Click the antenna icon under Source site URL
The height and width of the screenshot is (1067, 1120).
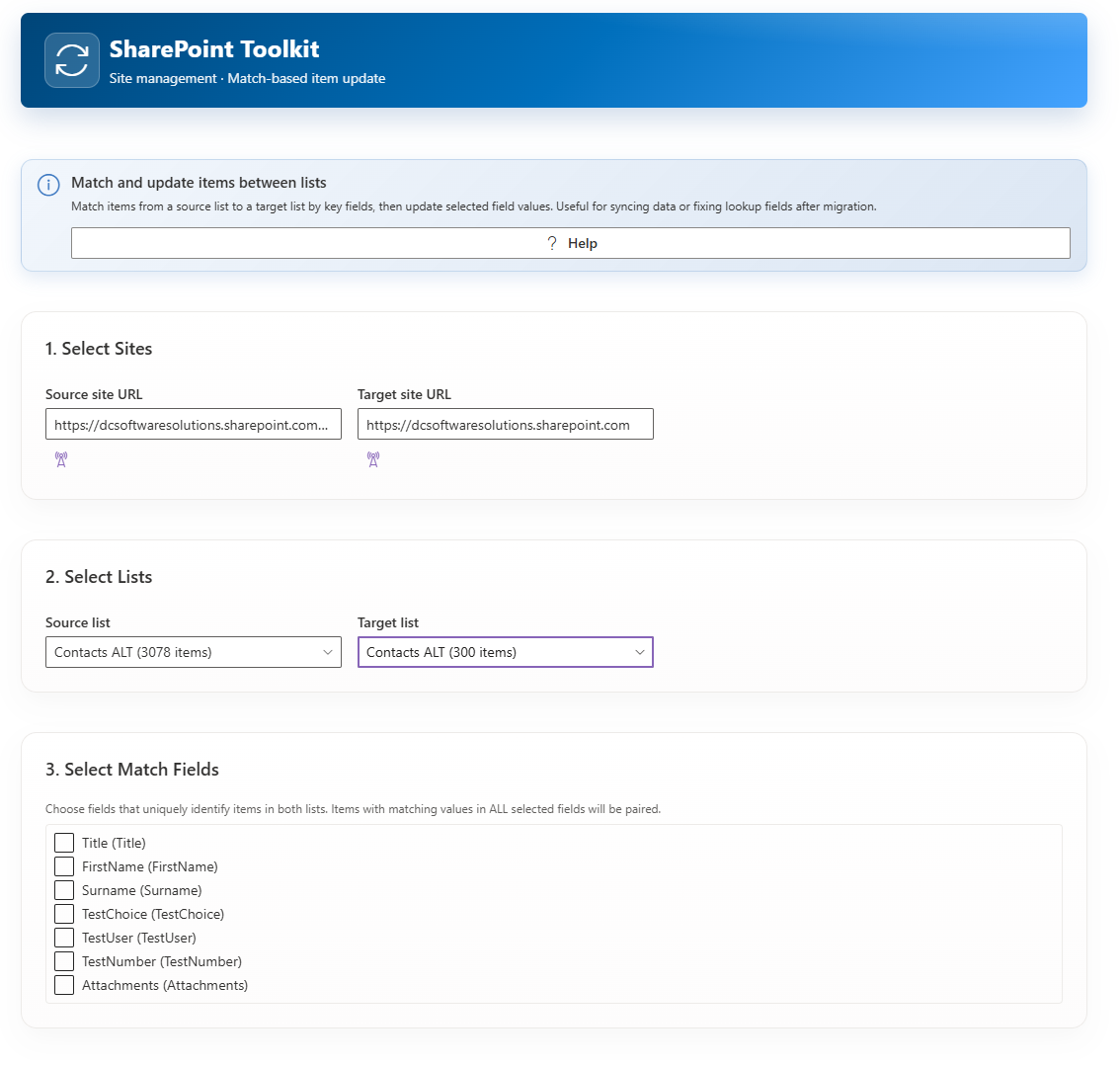(61, 459)
